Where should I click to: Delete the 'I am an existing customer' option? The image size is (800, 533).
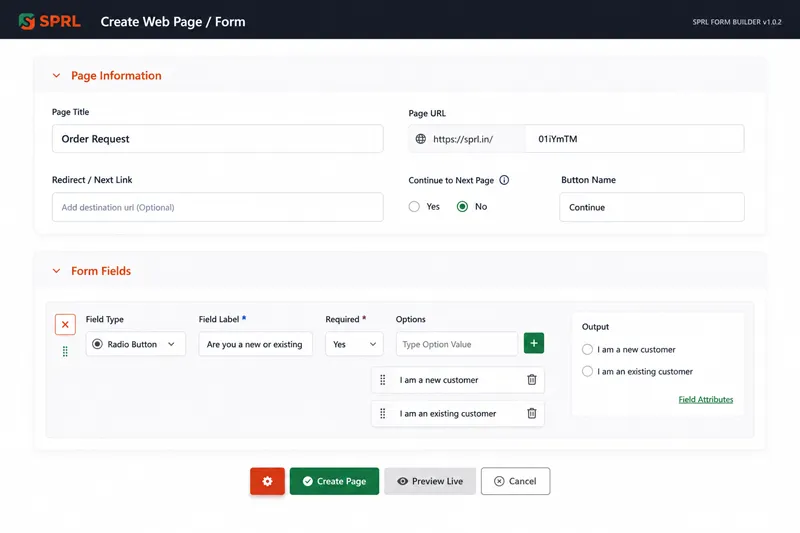[x=532, y=413]
